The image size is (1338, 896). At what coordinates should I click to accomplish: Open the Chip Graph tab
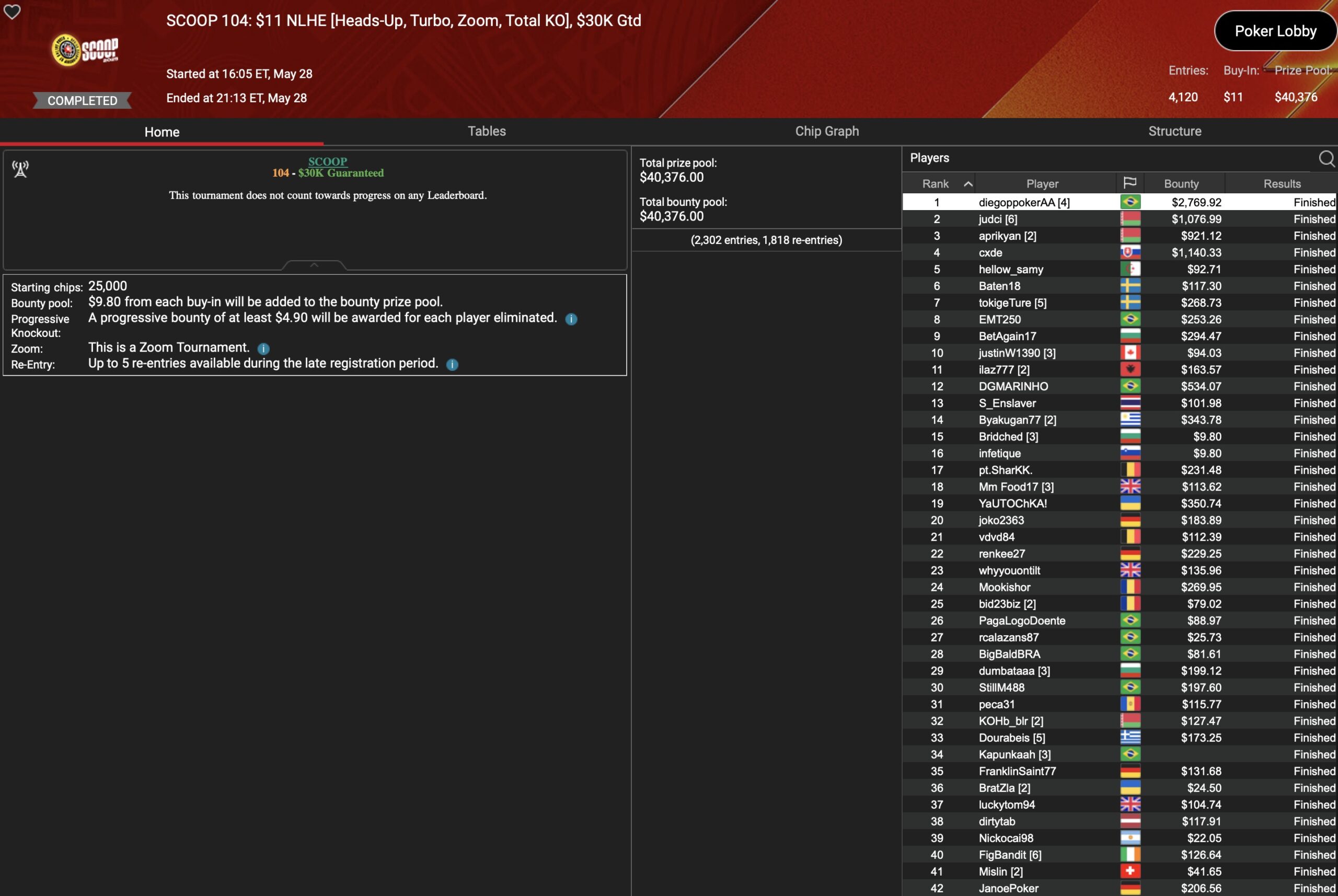[826, 132]
